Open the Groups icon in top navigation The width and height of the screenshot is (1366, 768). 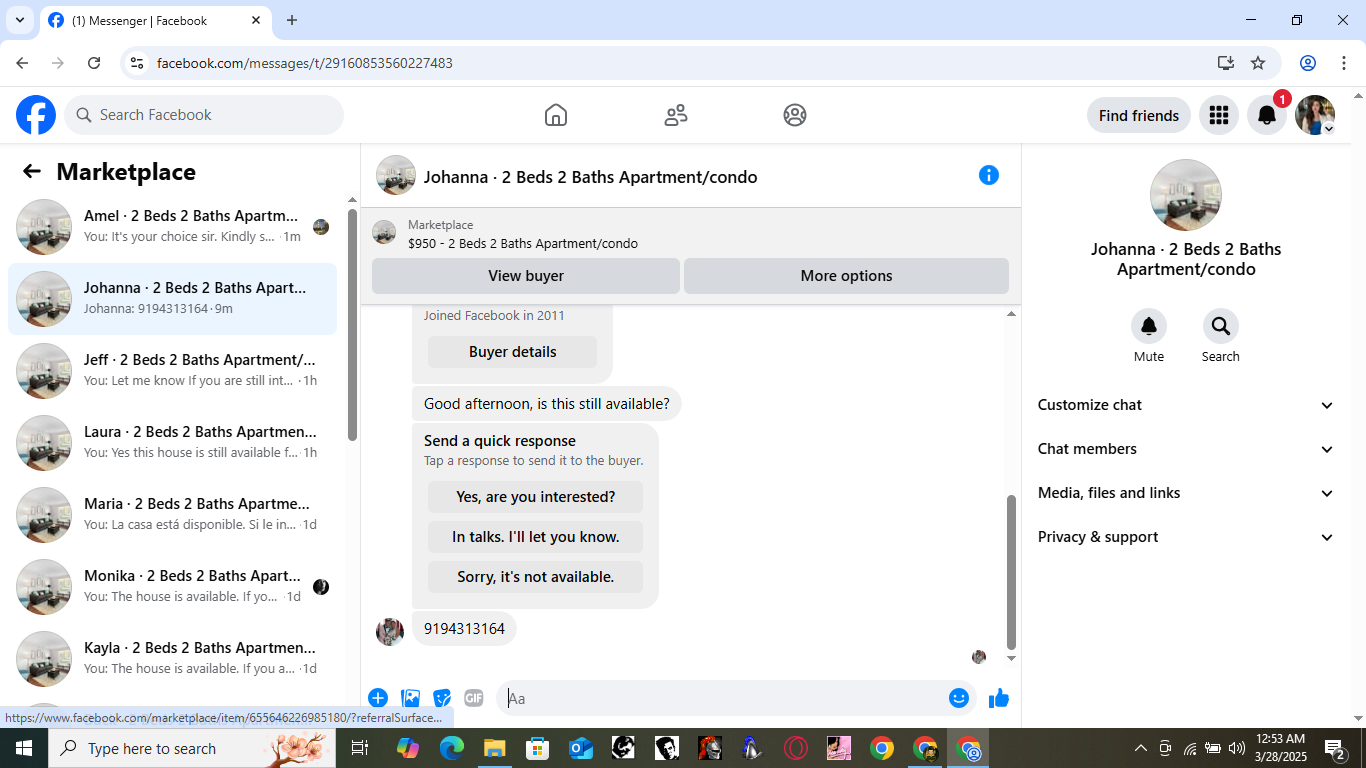click(795, 115)
